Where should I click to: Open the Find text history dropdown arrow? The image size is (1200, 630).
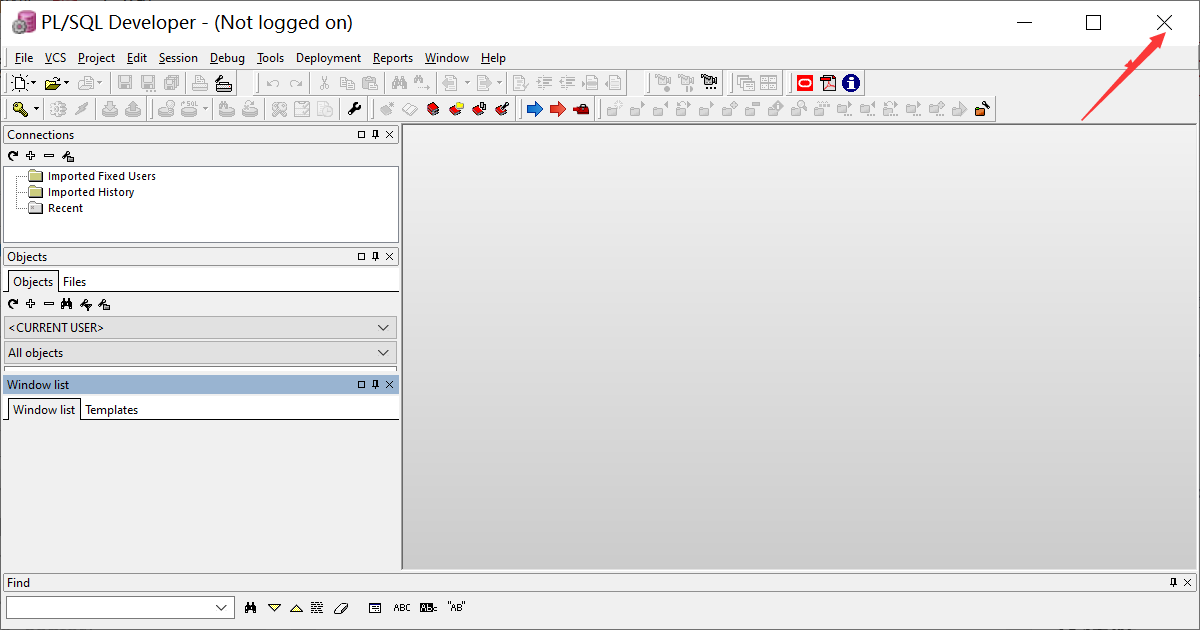222,607
